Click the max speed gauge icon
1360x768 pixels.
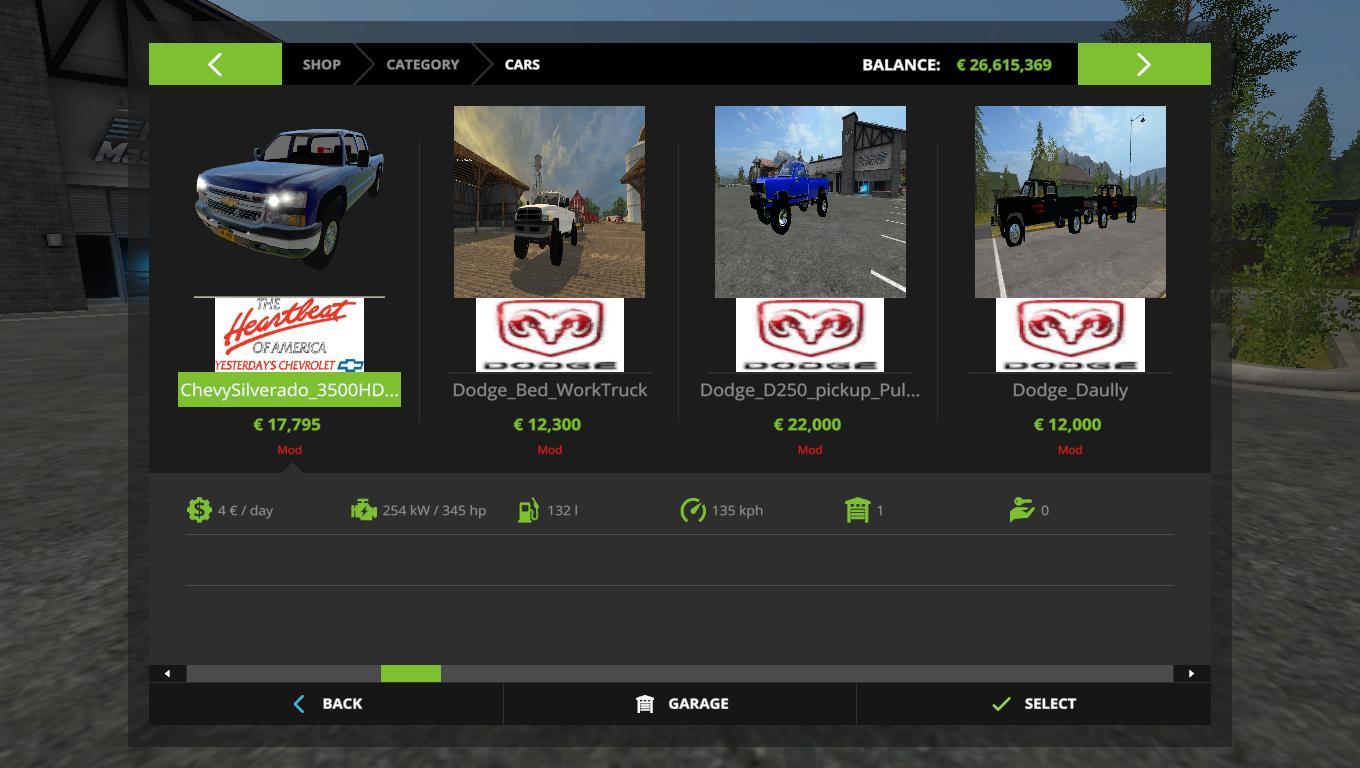[x=692, y=510]
